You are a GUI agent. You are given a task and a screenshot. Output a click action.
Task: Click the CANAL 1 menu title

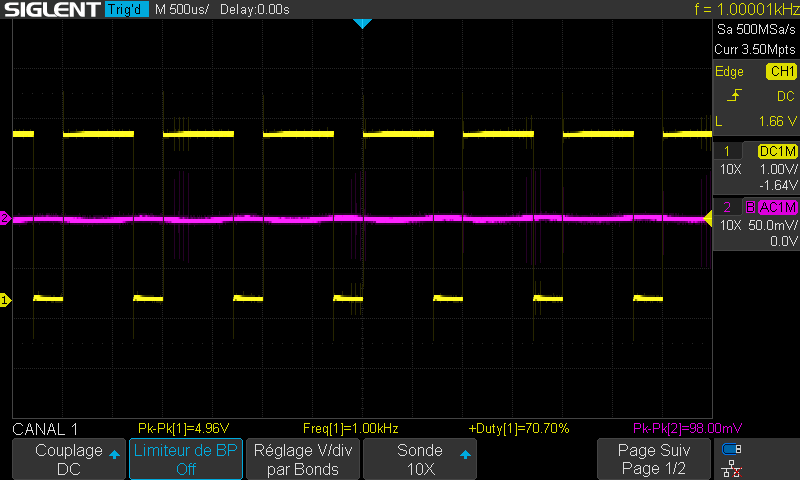point(45,429)
